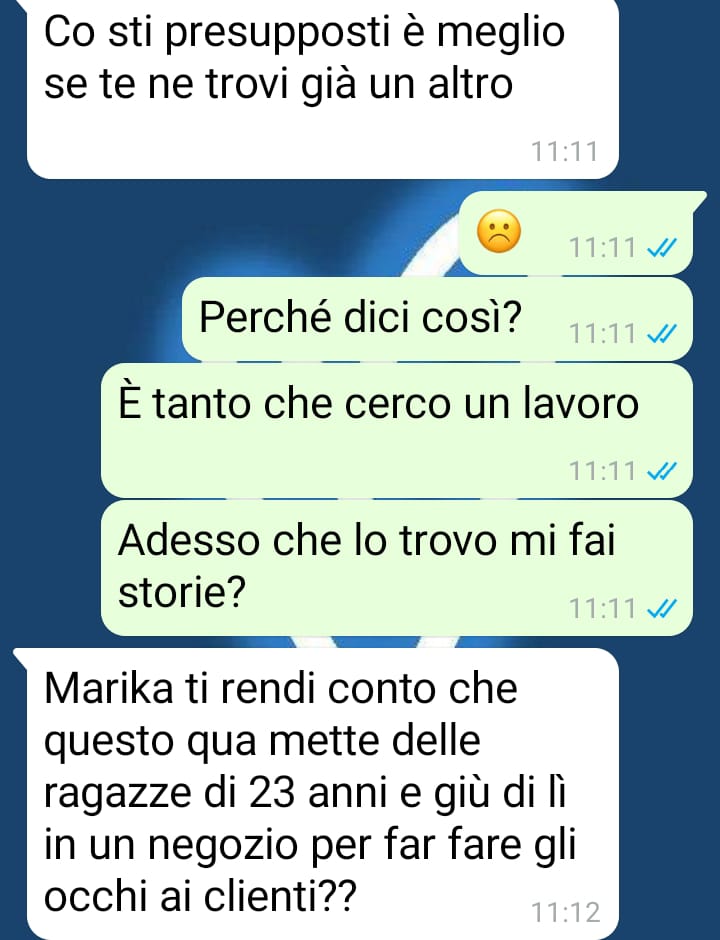This screenshot has width=720, height=940.
Task: Select 'Adesso che lo trovo' message bubble
Action: (397, 567)
